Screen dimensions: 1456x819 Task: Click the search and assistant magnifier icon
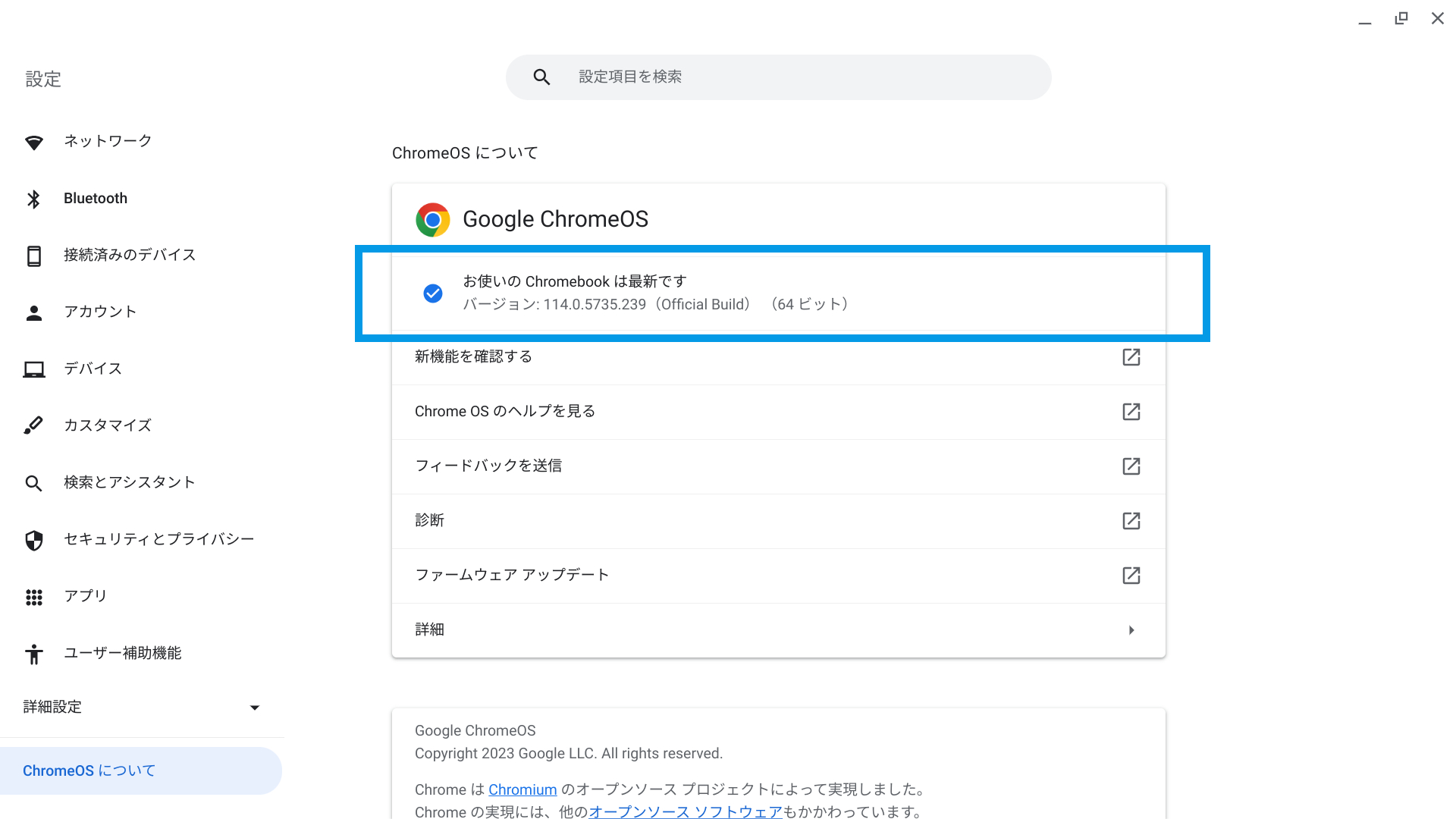click(34, 483)
